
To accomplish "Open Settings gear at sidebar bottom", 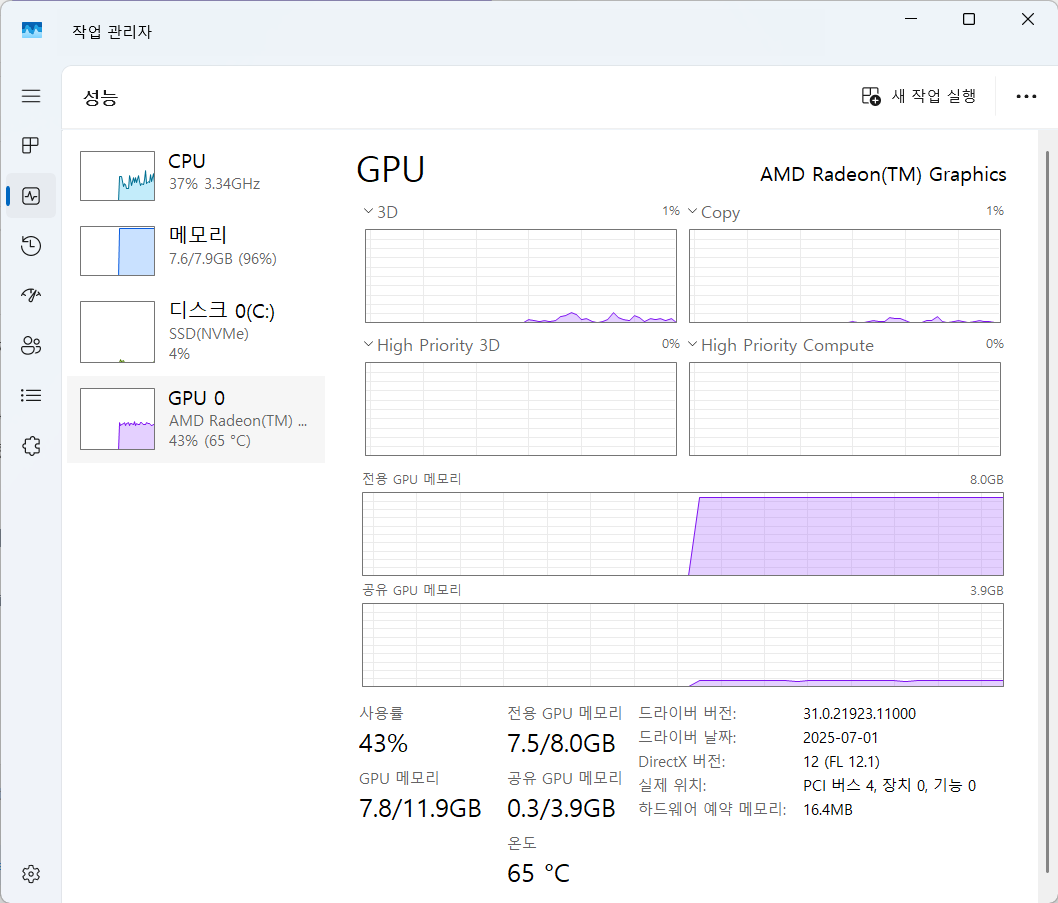I will coord(31,874).
